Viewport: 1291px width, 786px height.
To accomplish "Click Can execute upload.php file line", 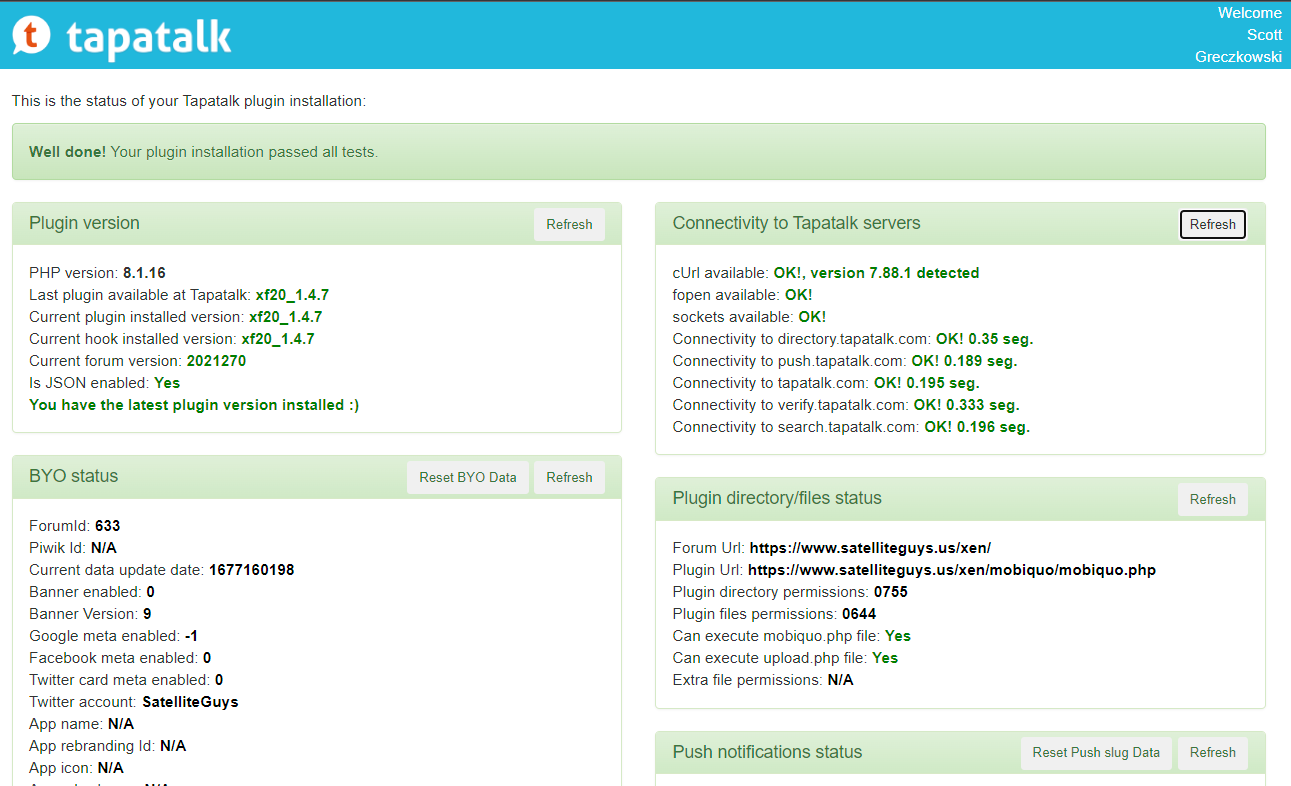I will pyautogui.click(x=786, y=658).
